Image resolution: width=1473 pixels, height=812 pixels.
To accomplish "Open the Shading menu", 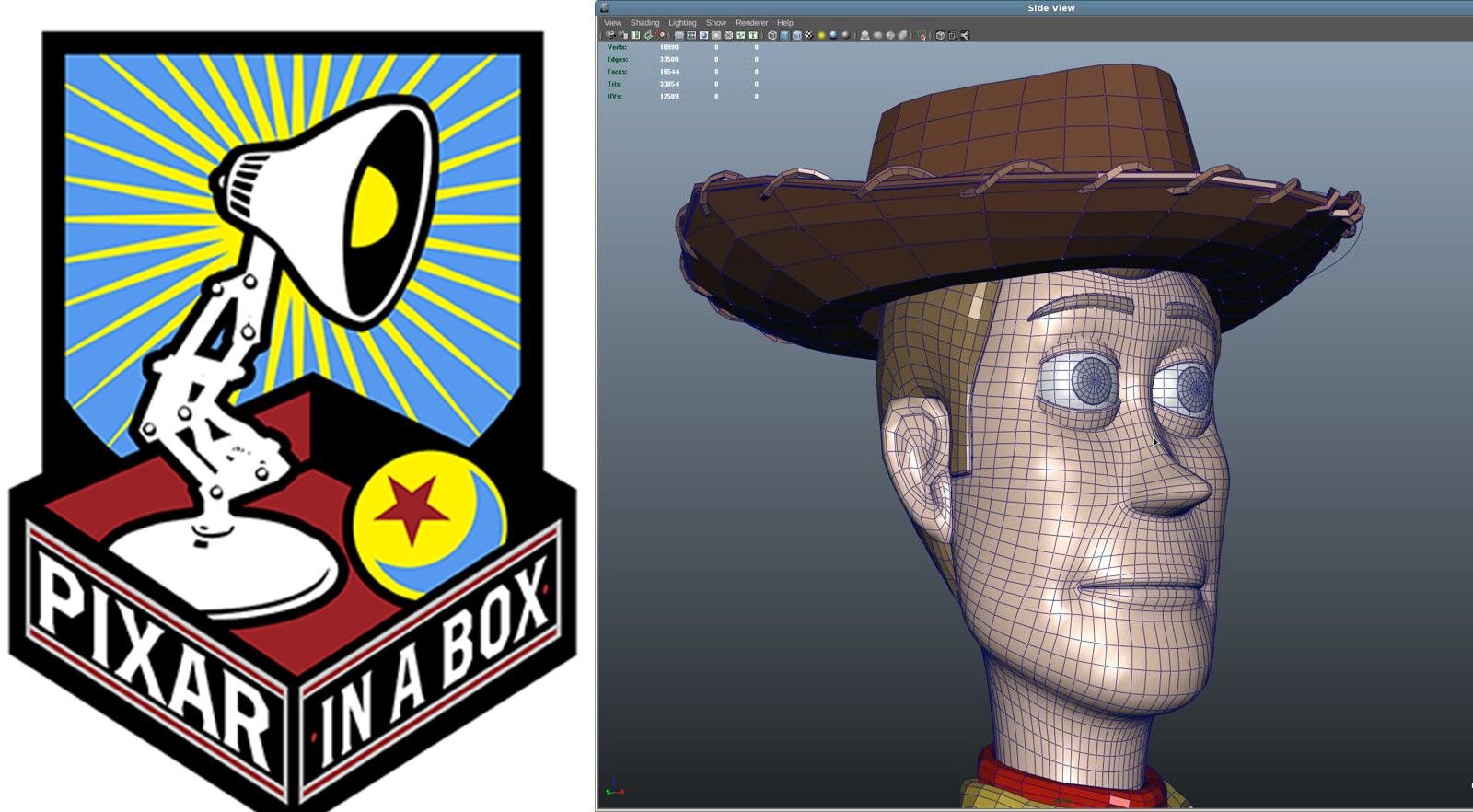I will [x=644, y=22].
